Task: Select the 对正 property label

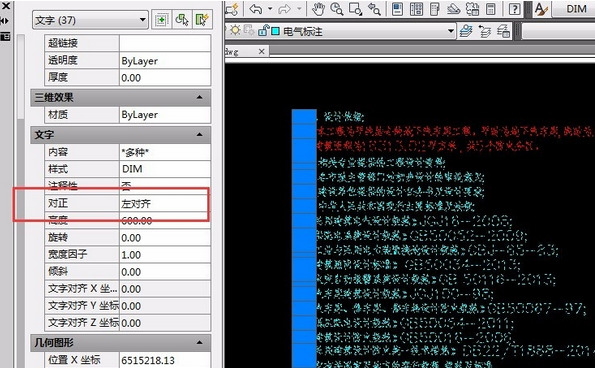Action: 58,203
